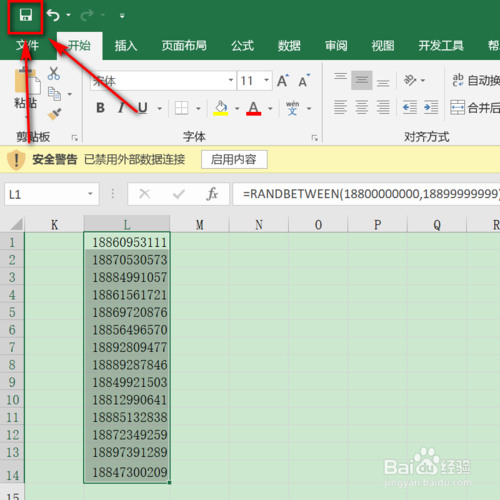This screenshot has width=500, height=500.
Task: Open the Borders options dropdown arrow
Action: tap(198, 109)
